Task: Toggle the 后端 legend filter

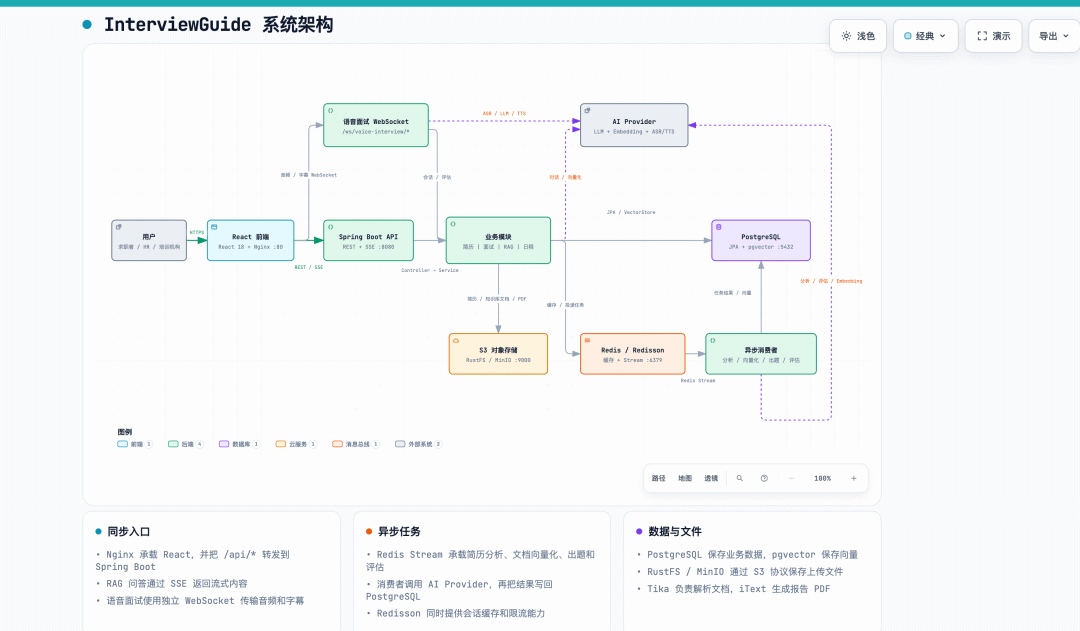Action: coord(185,444)
